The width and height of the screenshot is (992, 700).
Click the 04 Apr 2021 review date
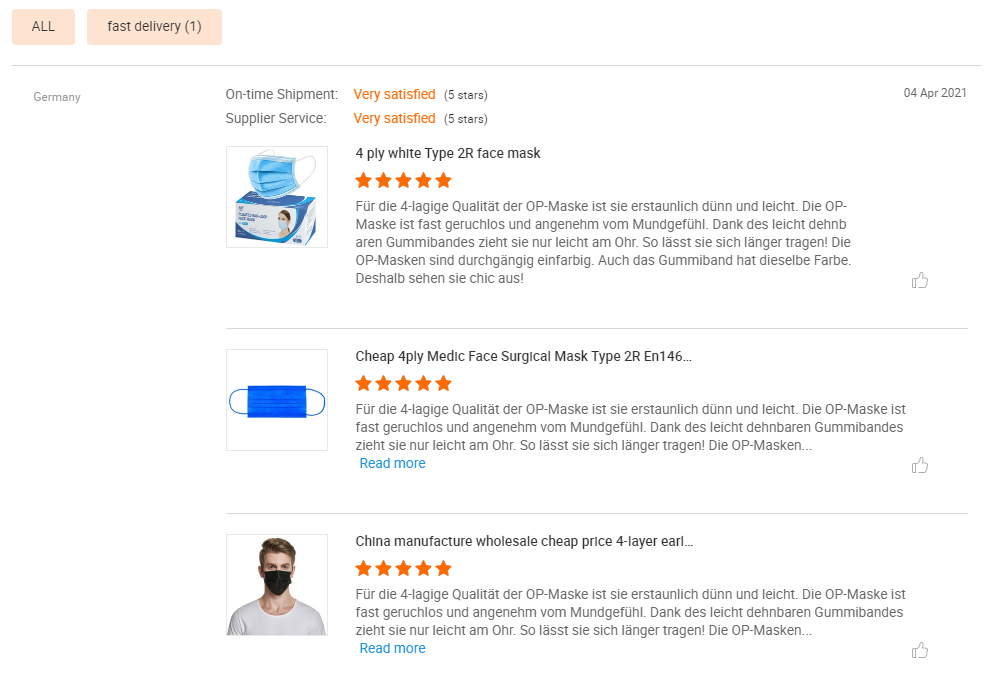point(935,93)
